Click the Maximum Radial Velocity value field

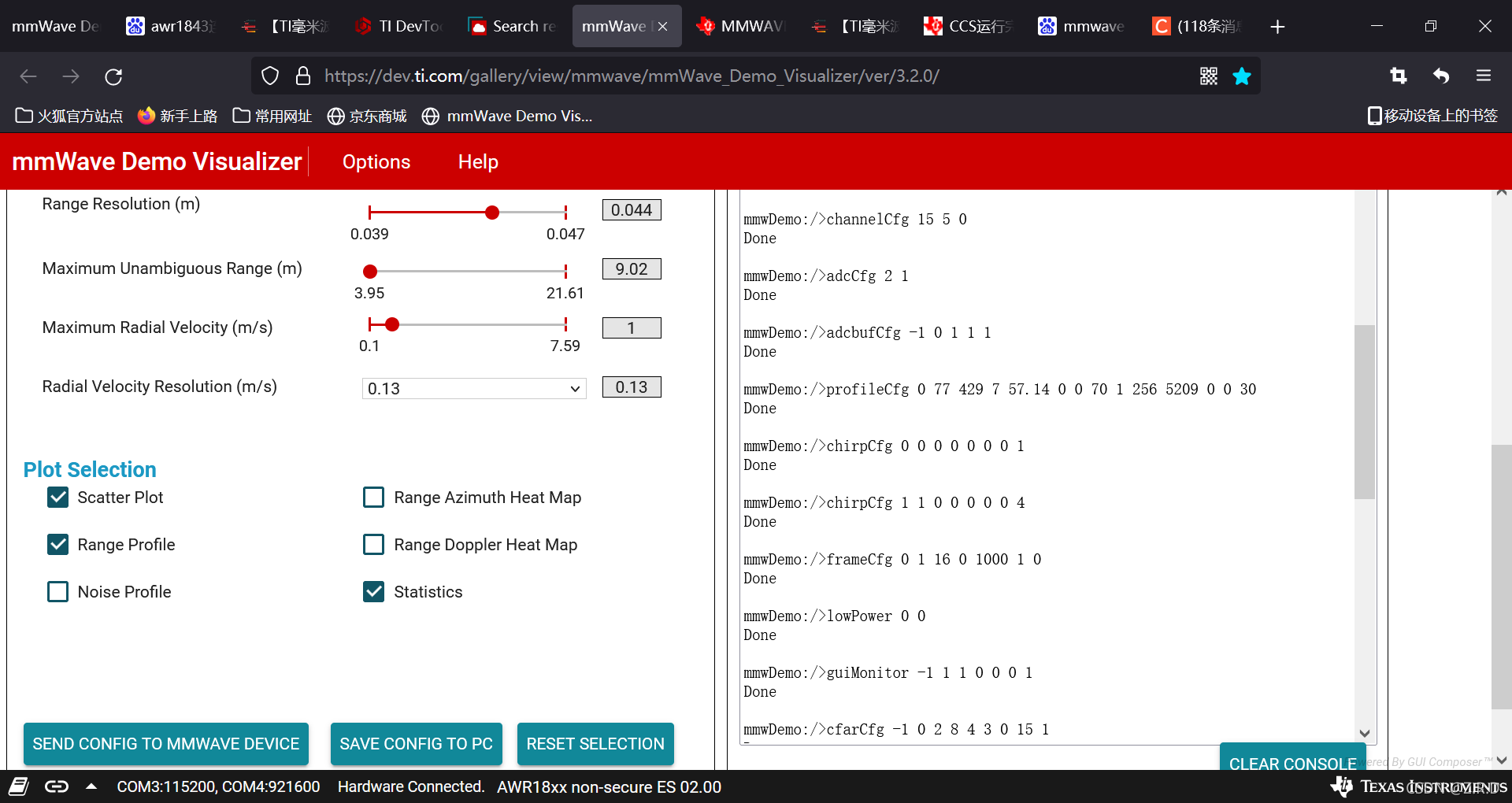pos(632,328)
